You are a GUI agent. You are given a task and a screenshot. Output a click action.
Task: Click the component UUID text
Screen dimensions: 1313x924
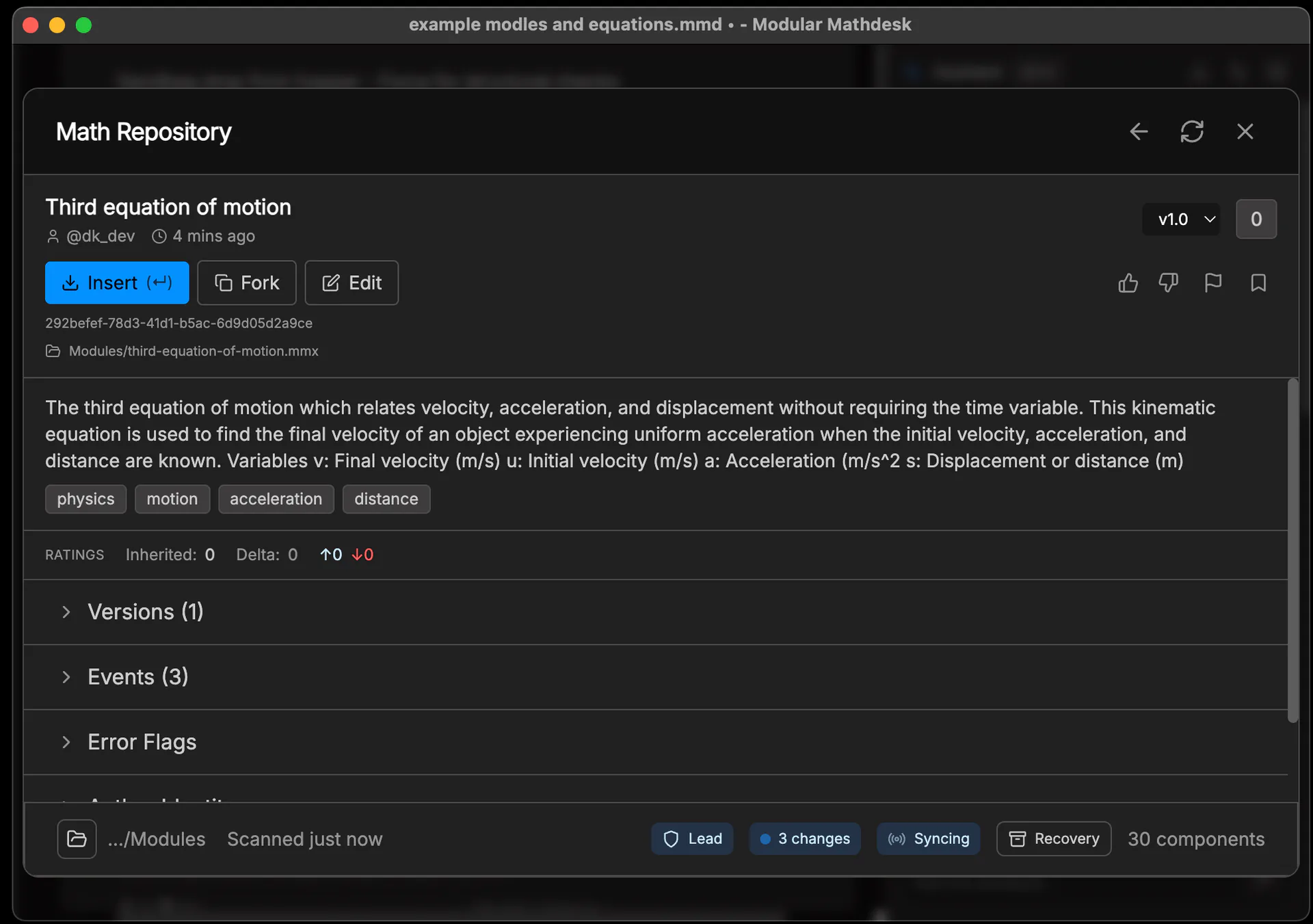click(179, 323)
